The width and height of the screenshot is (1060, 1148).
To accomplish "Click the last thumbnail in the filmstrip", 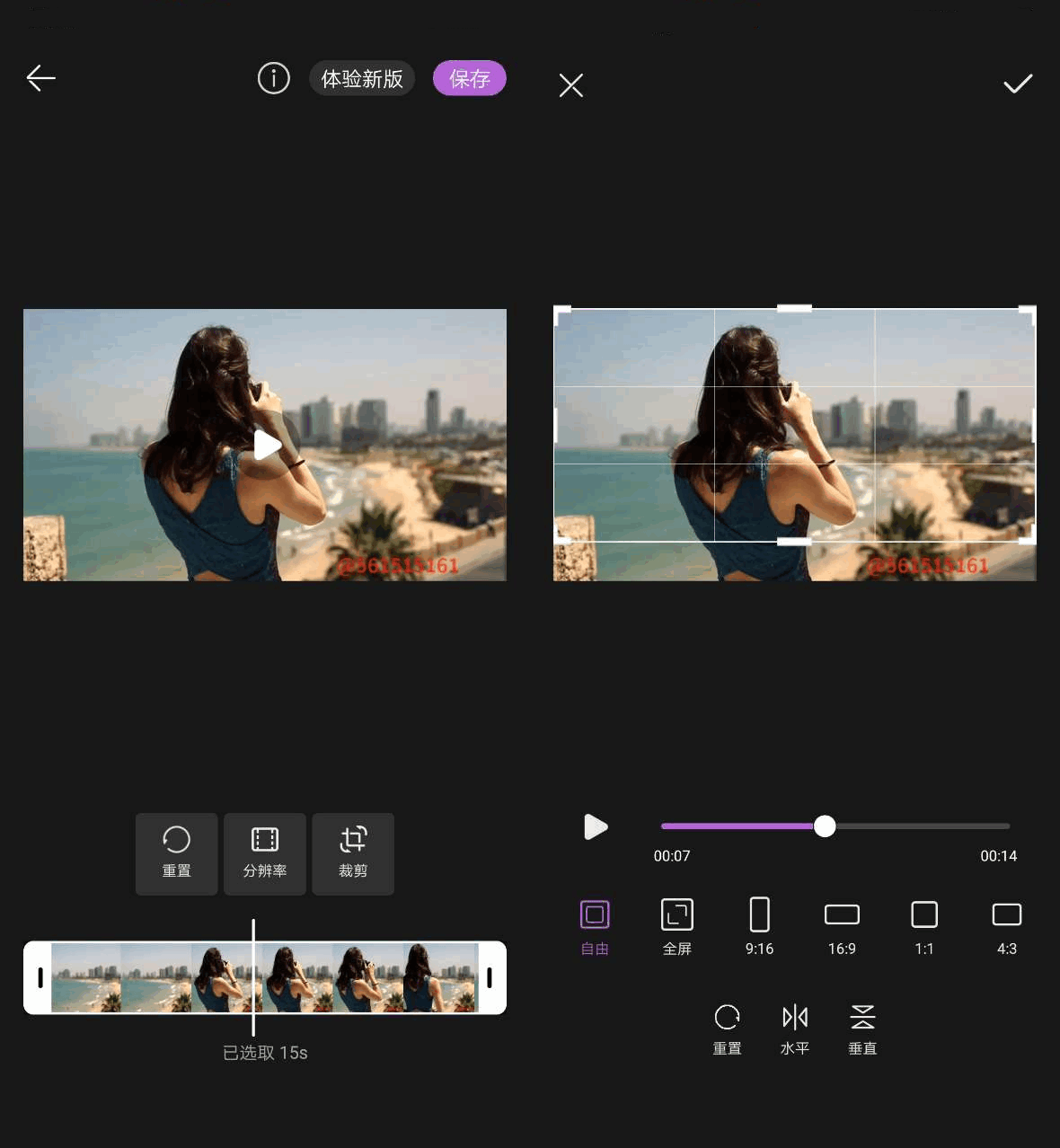I will (x=440, y=977).
